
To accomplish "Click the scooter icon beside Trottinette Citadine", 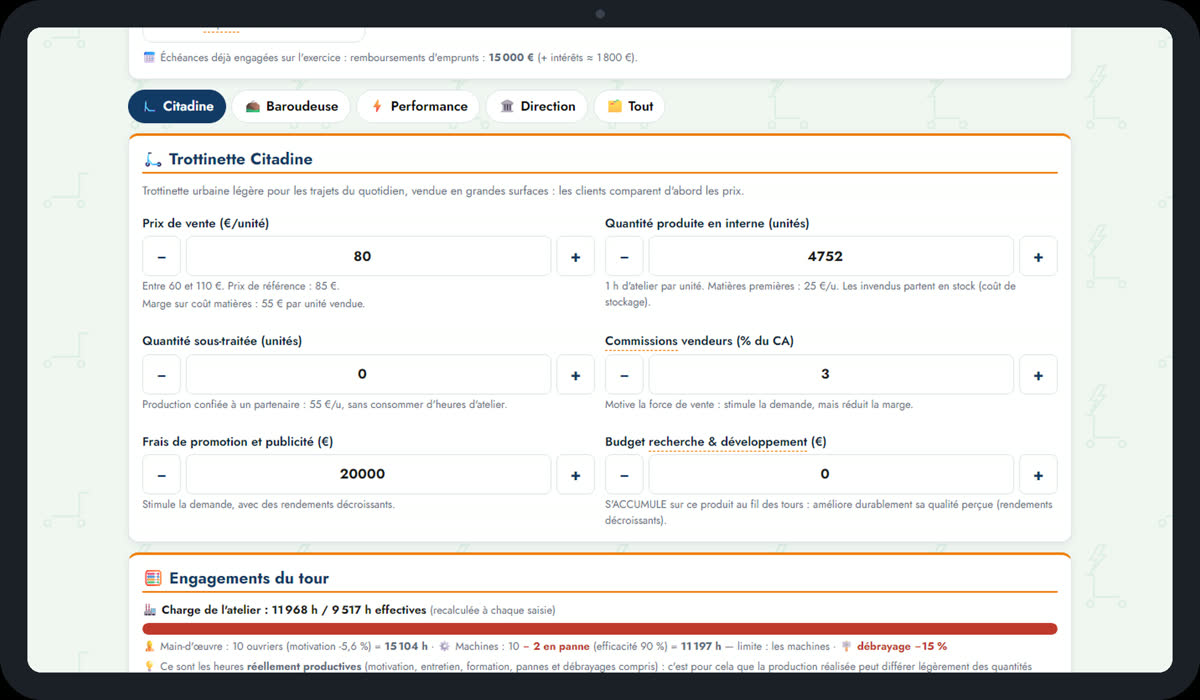I will (x=153, y=159).
